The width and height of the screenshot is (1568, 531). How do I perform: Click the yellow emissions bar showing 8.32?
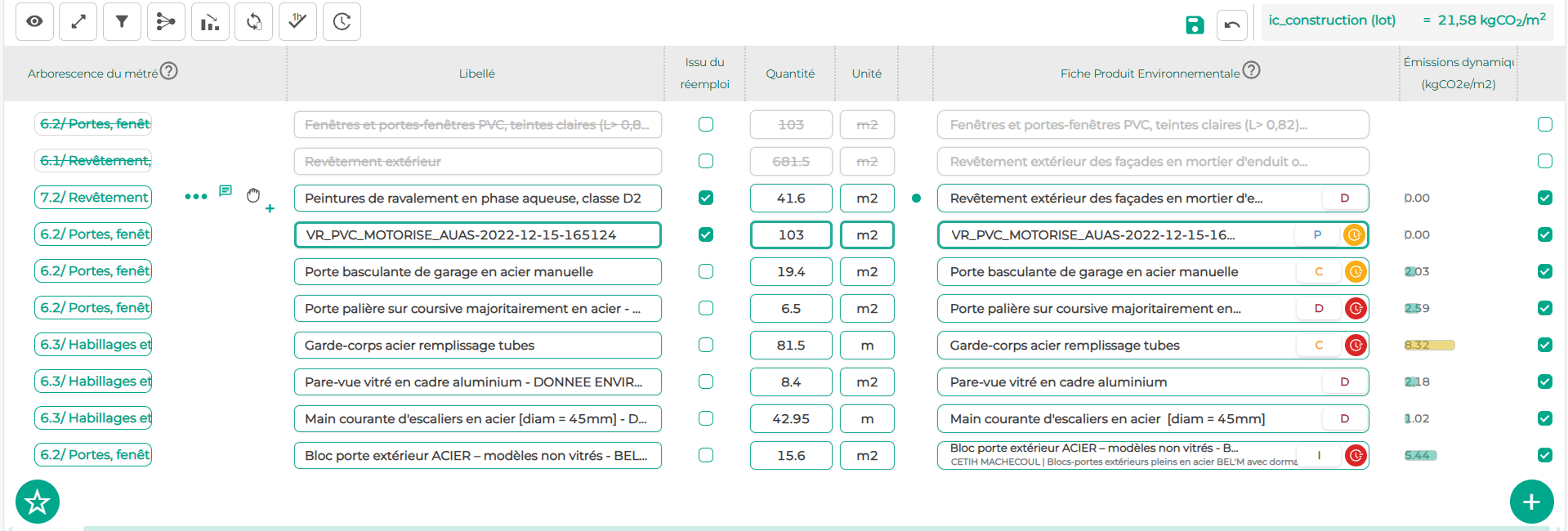1430,345
